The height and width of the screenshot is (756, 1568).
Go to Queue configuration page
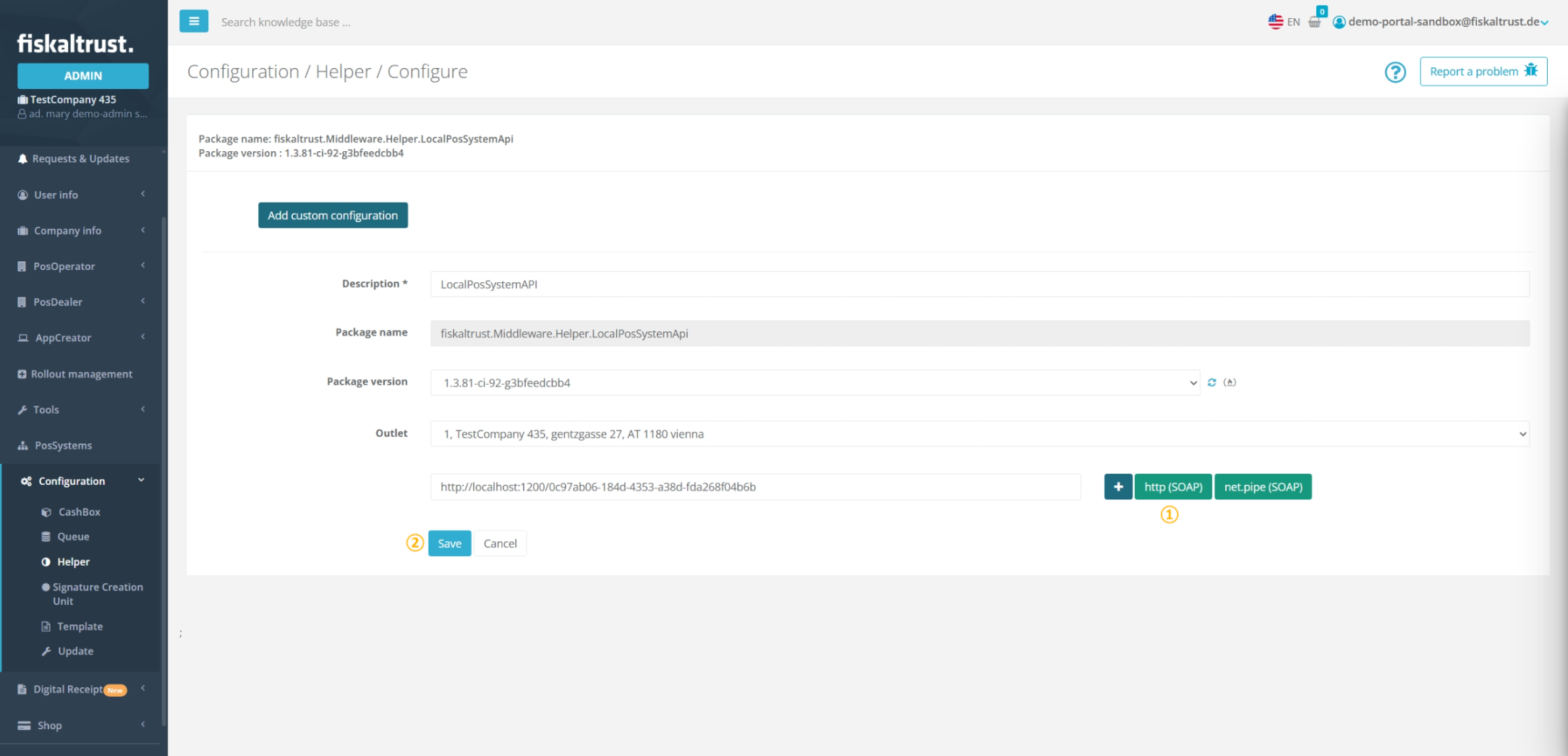73,537
